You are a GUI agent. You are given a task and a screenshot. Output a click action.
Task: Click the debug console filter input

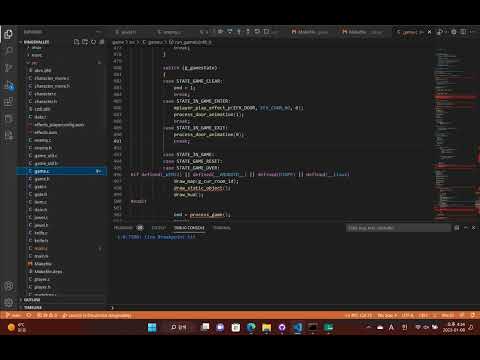pos(398,228)
